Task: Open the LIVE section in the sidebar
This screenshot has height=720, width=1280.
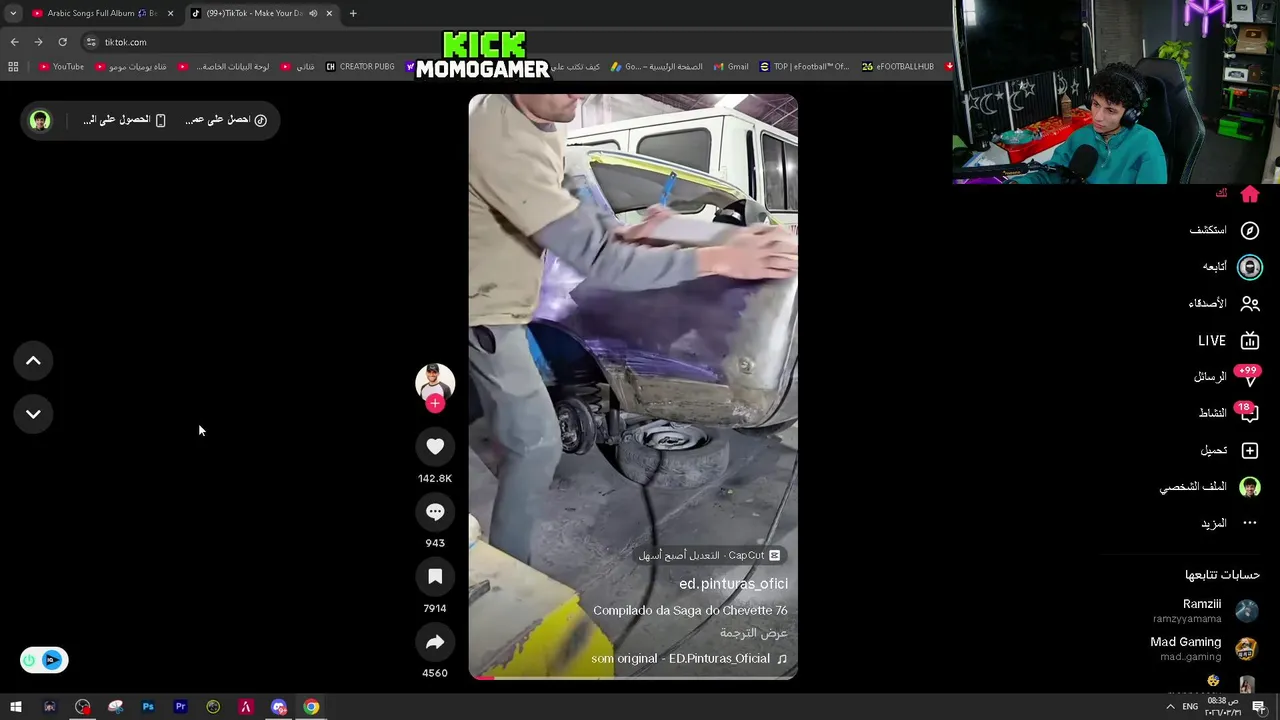Action: tap(1229, 341)
